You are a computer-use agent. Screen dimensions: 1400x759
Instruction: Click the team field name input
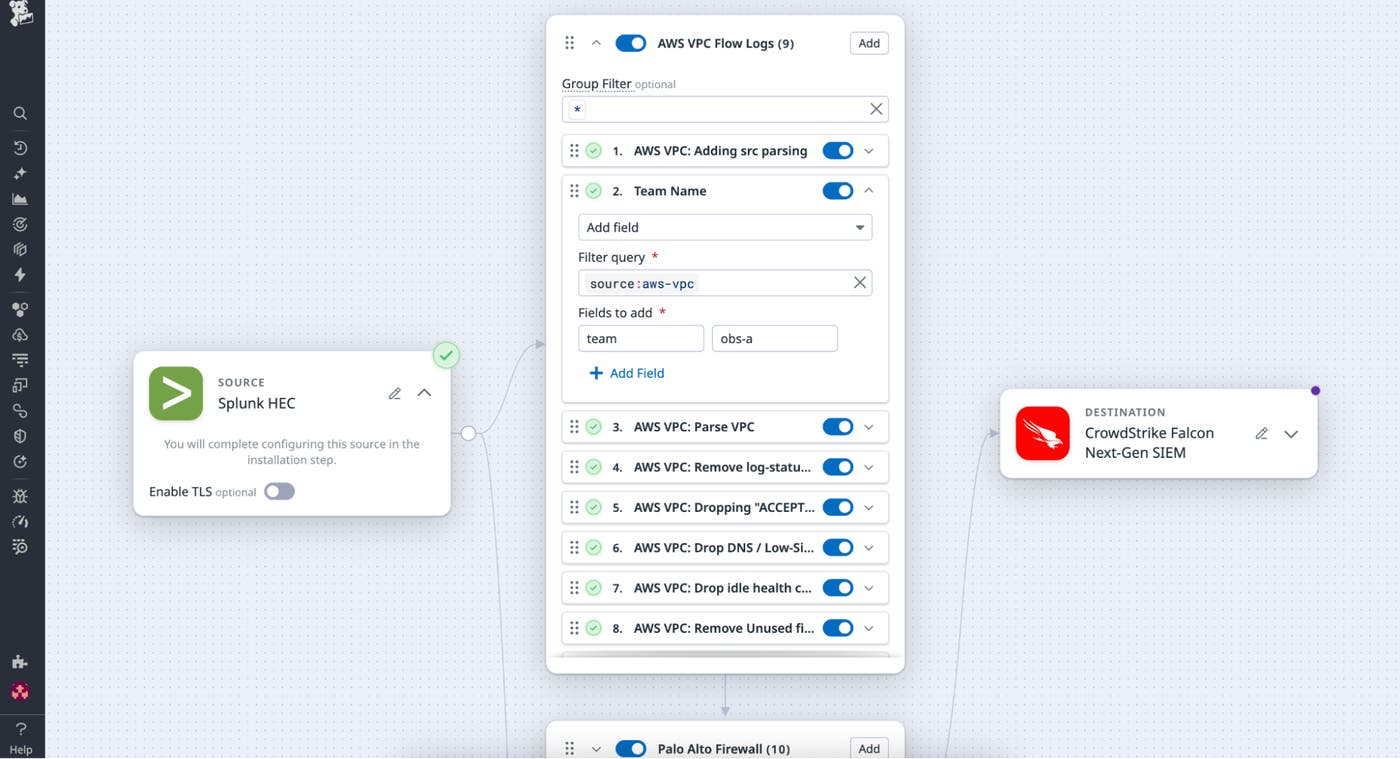click(x=641, y=339)
